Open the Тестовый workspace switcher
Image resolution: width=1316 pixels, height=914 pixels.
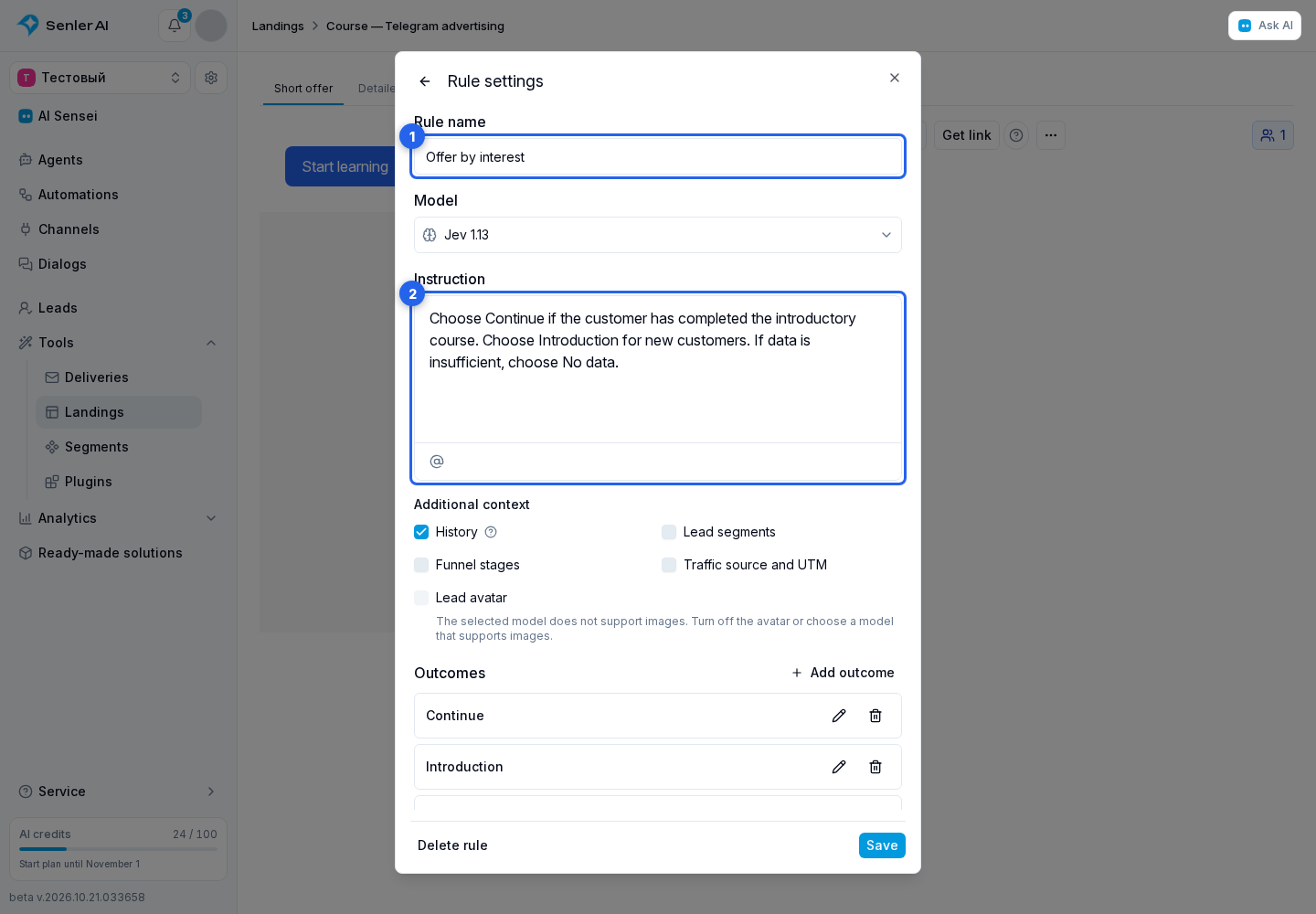point(101,78)
